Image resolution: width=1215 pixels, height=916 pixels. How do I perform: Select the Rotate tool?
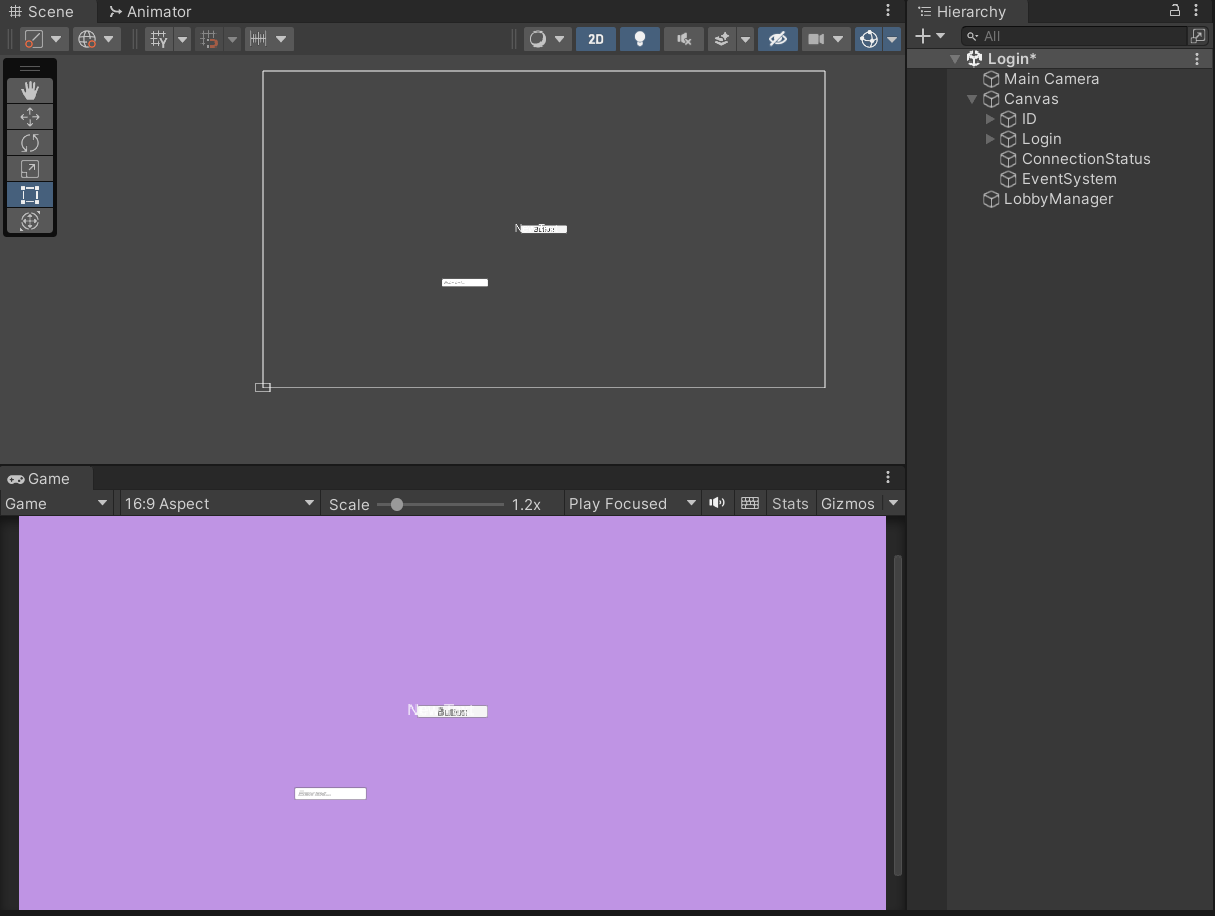click(30, 142)
